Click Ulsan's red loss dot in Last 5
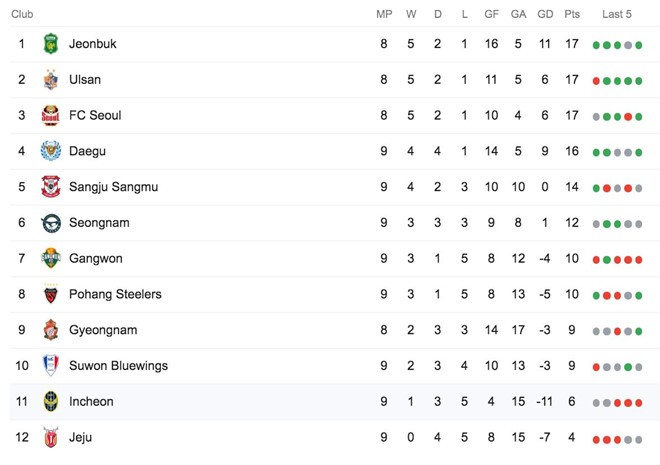Screen dimensions: 660x465 597,81
